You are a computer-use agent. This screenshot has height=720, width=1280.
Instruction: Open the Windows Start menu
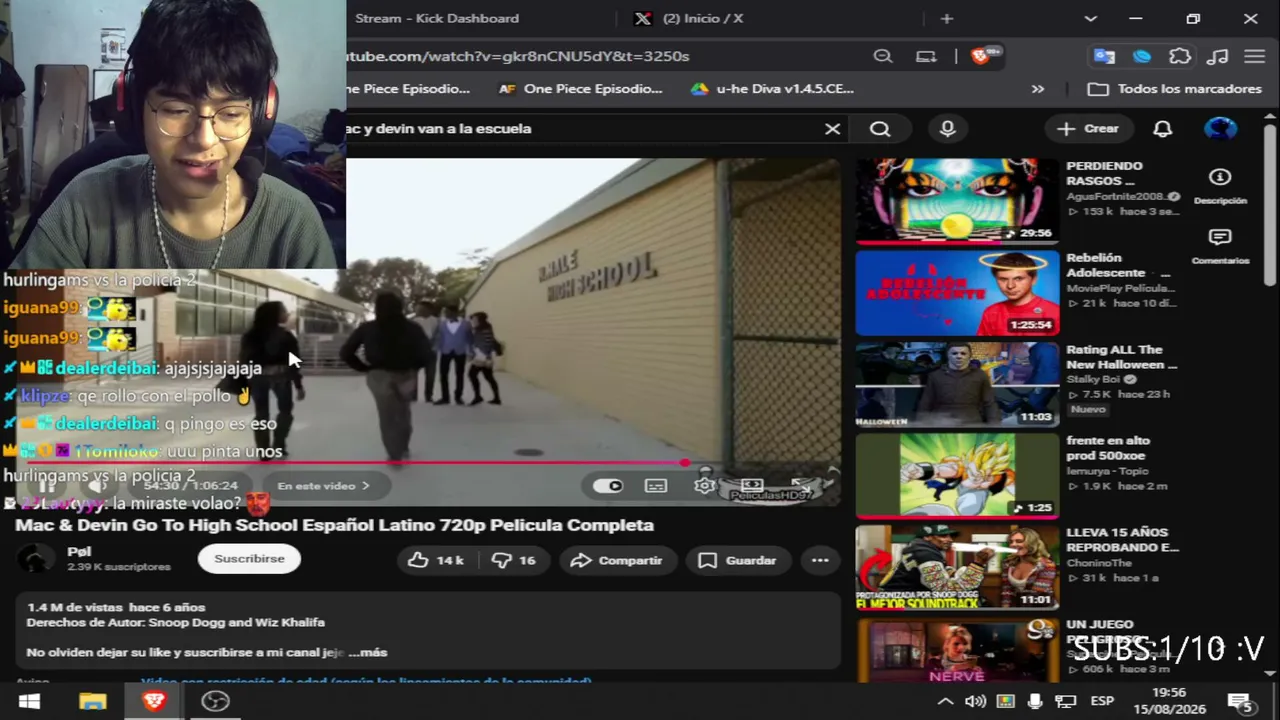(29, 701)
